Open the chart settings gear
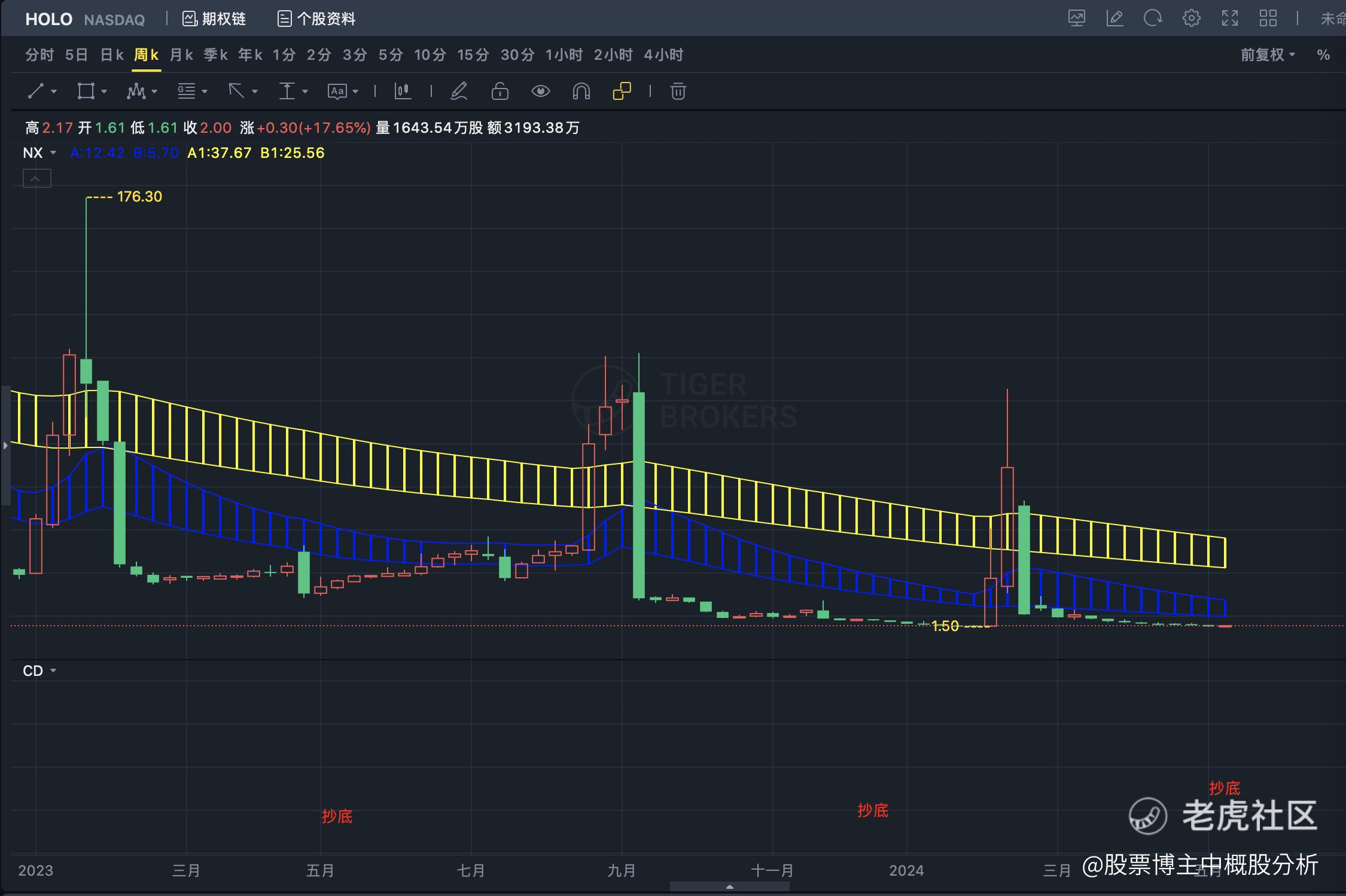Viewport: 1346px width, 896px height. [1191, 19]
